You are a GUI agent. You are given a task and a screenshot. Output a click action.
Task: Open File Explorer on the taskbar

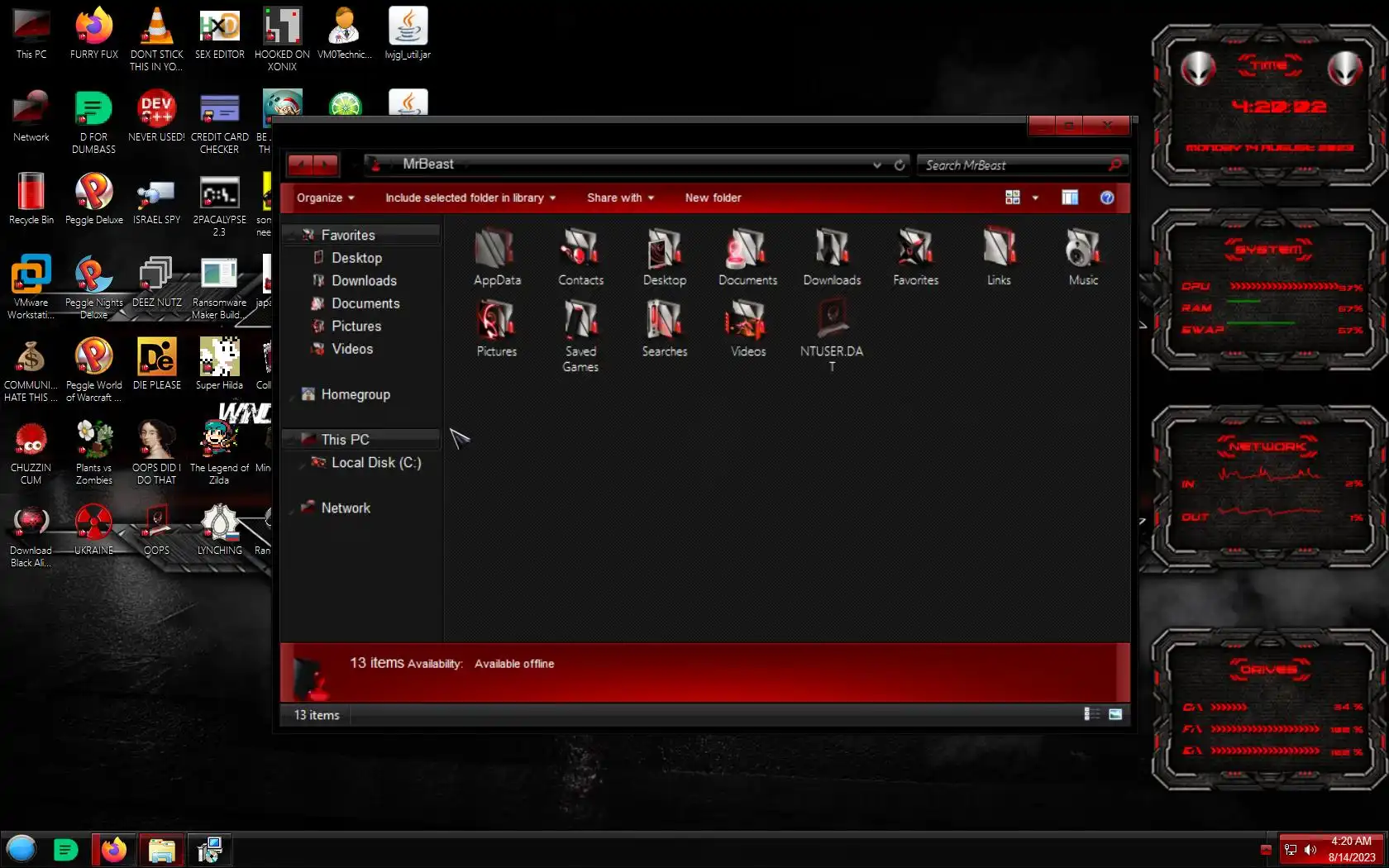tap(161, 849)
